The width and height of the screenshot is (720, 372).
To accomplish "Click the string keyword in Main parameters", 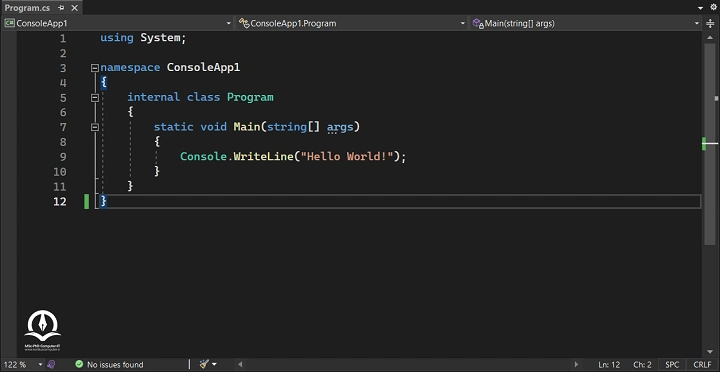I will pos(287,127).
